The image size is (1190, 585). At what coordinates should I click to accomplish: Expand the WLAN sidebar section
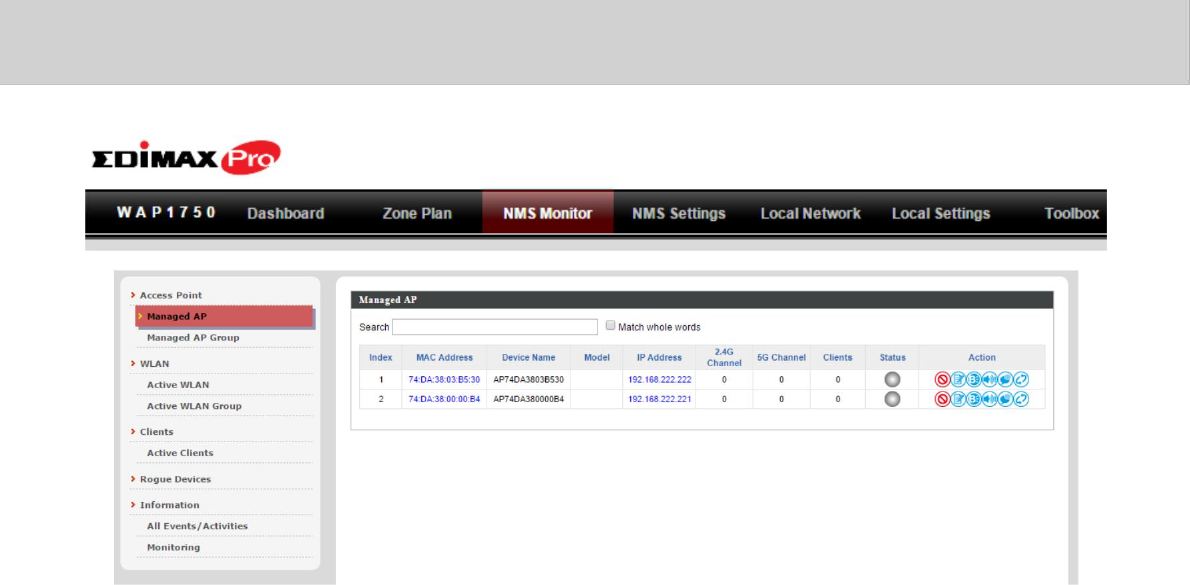(x=154, y=363)
